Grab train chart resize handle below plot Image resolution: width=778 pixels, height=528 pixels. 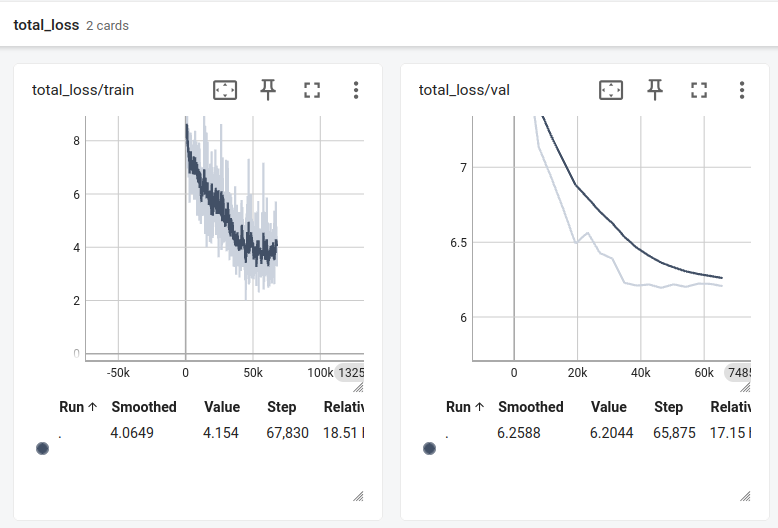(x=358, y=387)
